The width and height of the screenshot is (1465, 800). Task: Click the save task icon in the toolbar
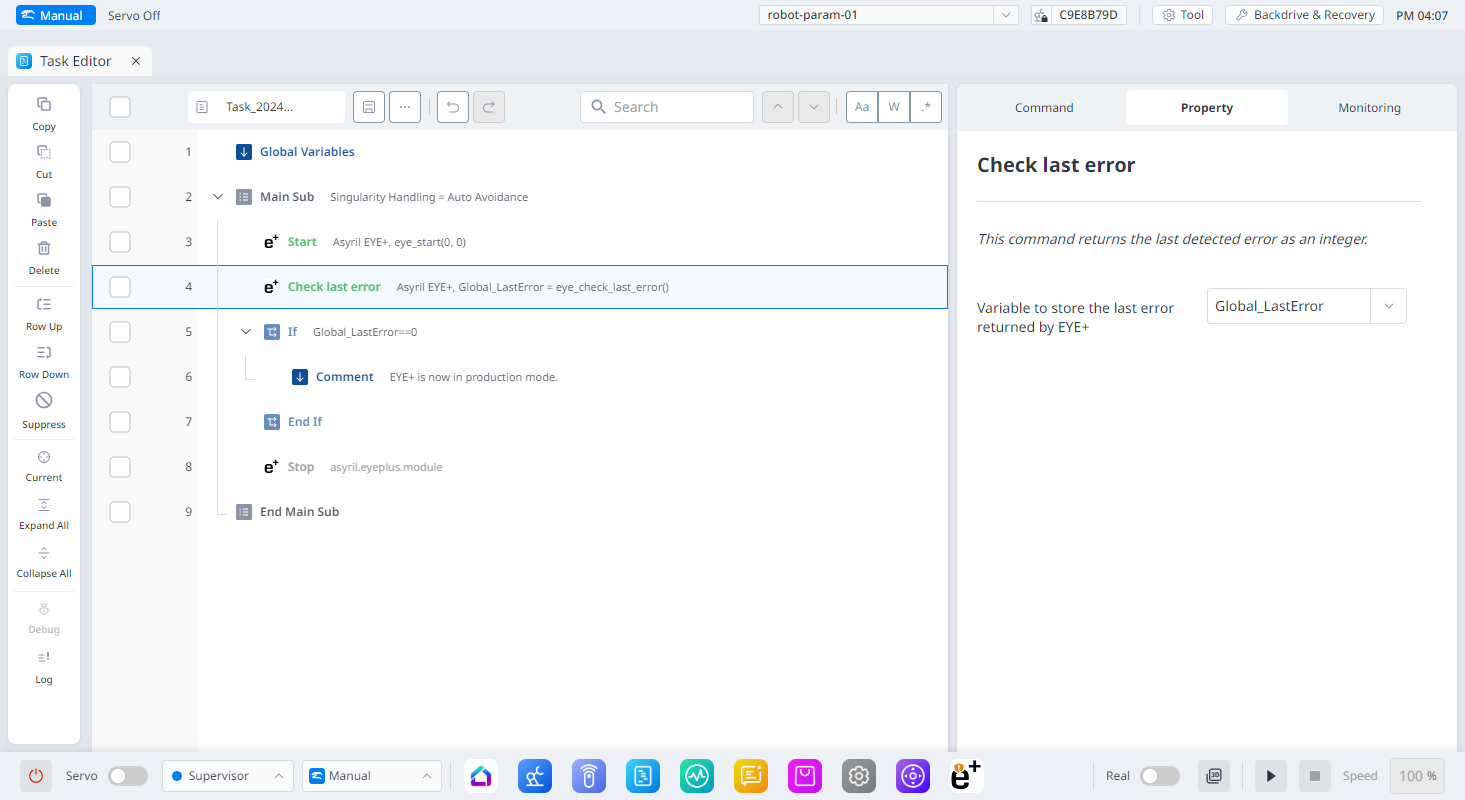click(x=369, y=107)
